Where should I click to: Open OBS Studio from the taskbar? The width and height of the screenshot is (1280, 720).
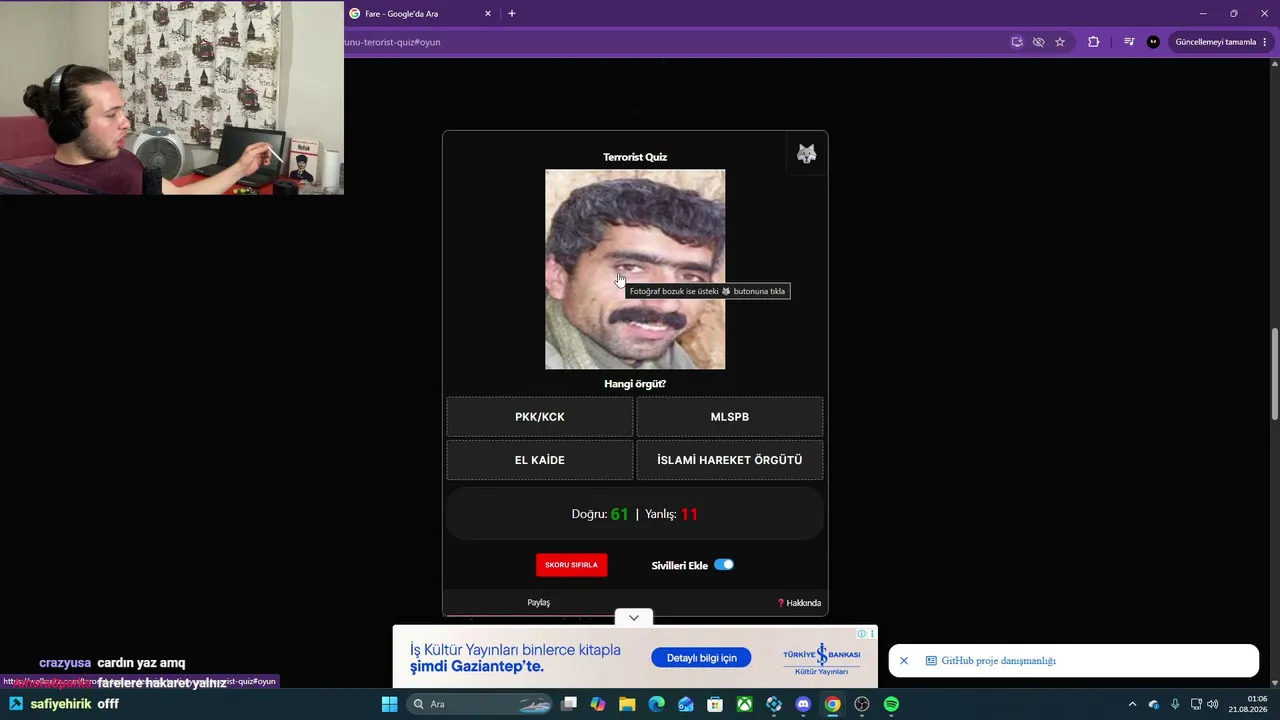click(x=861, y=704)
